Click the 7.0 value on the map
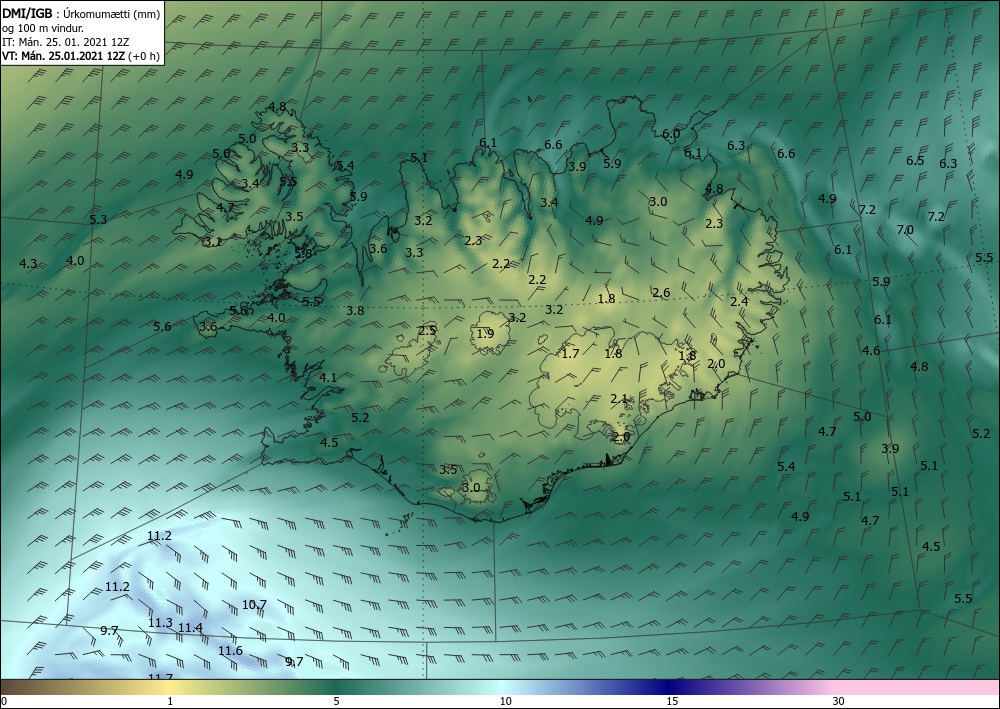This screenshot has height=709, width=1000. tap(905, 230)
